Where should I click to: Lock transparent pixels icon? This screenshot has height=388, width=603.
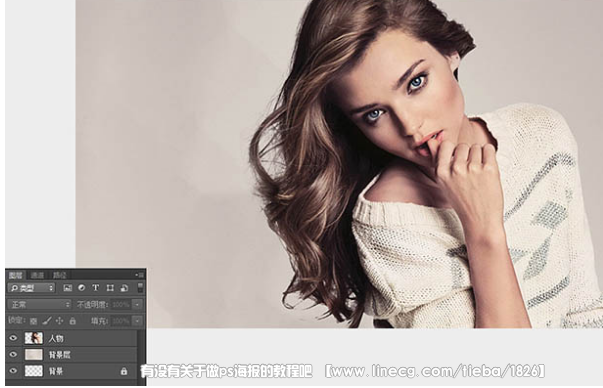34,321
